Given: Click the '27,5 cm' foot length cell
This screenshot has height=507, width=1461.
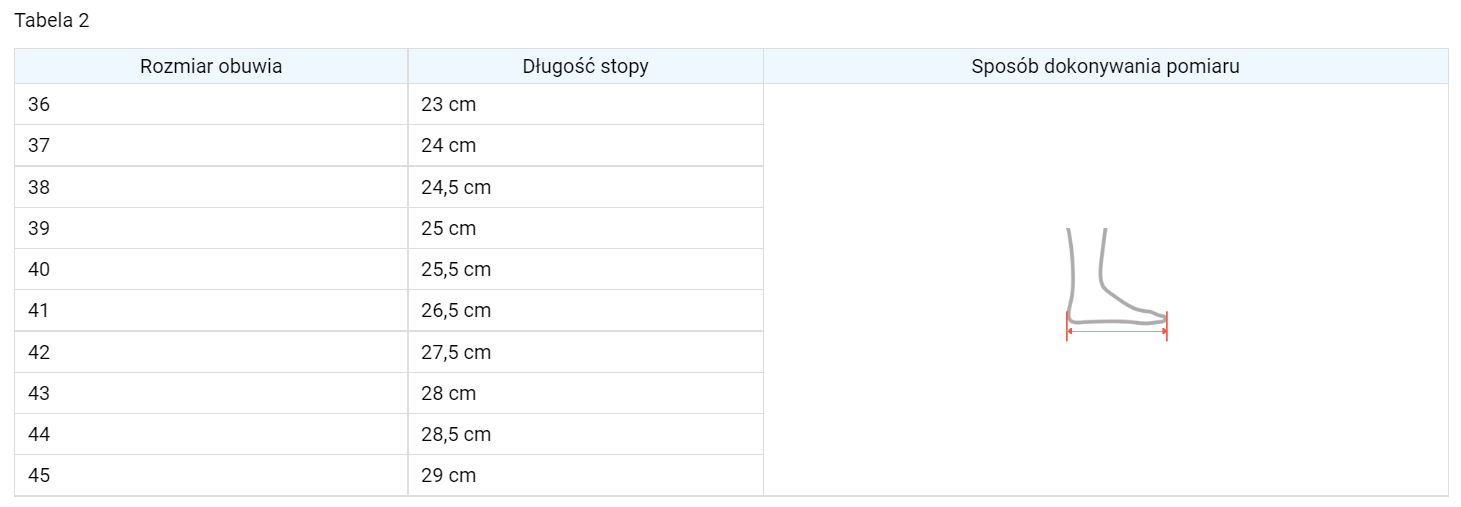Looking at the screenshot, I should [x=456, y=352].
